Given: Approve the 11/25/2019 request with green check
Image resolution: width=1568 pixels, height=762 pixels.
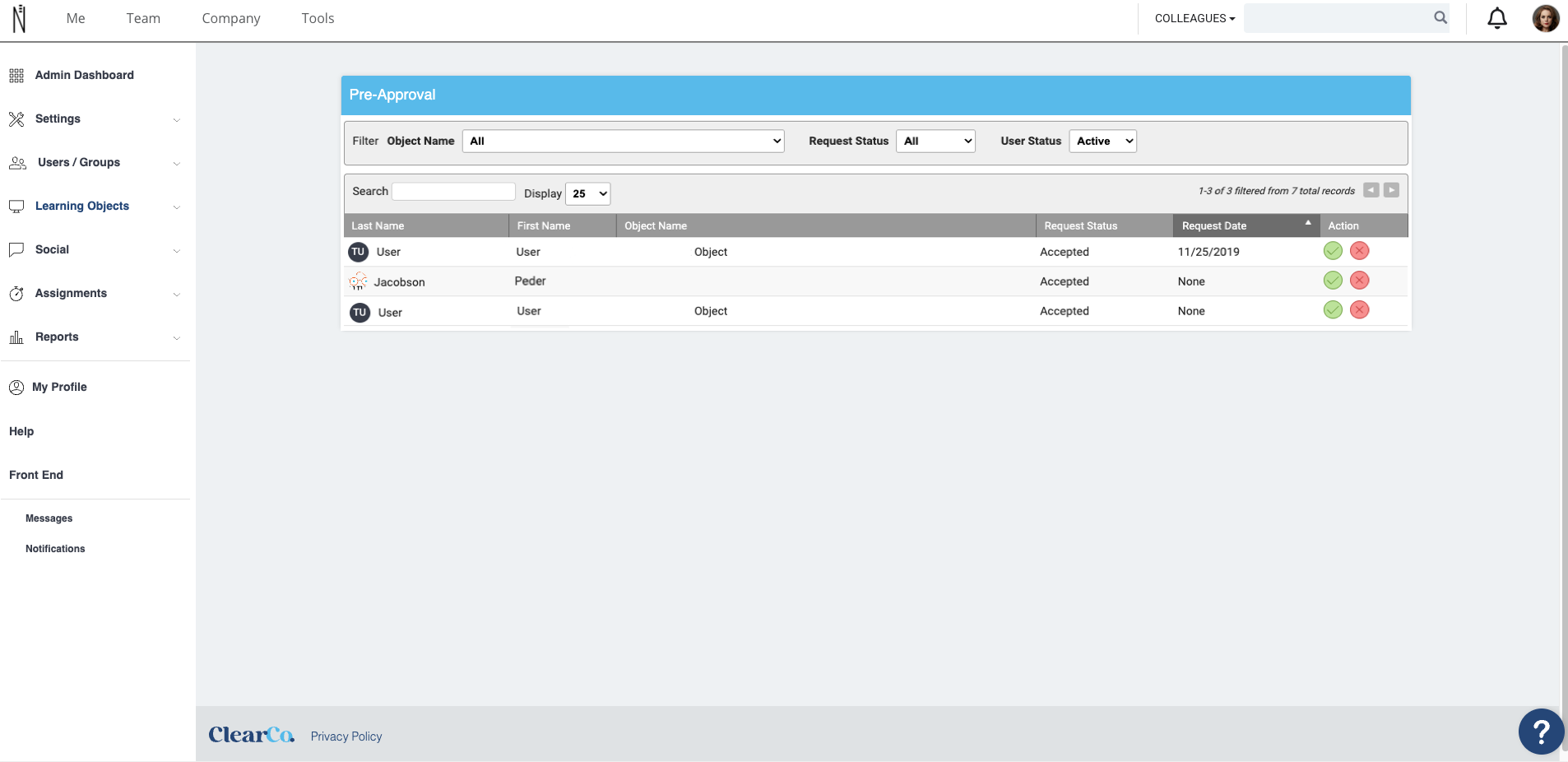Looking at the screenshot, I should [1333, 251].
